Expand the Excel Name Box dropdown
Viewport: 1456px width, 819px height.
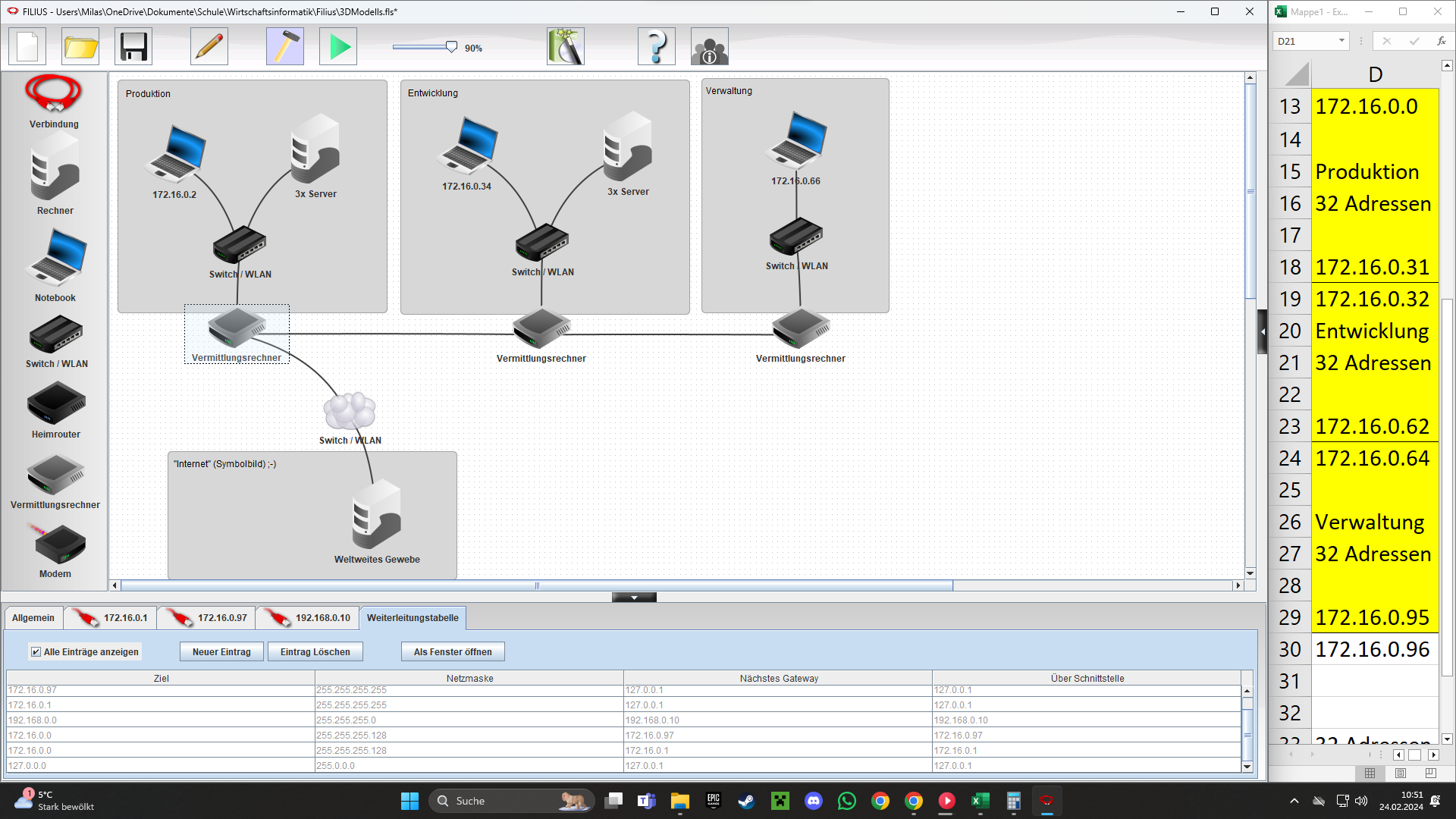tap(1341, 41)
